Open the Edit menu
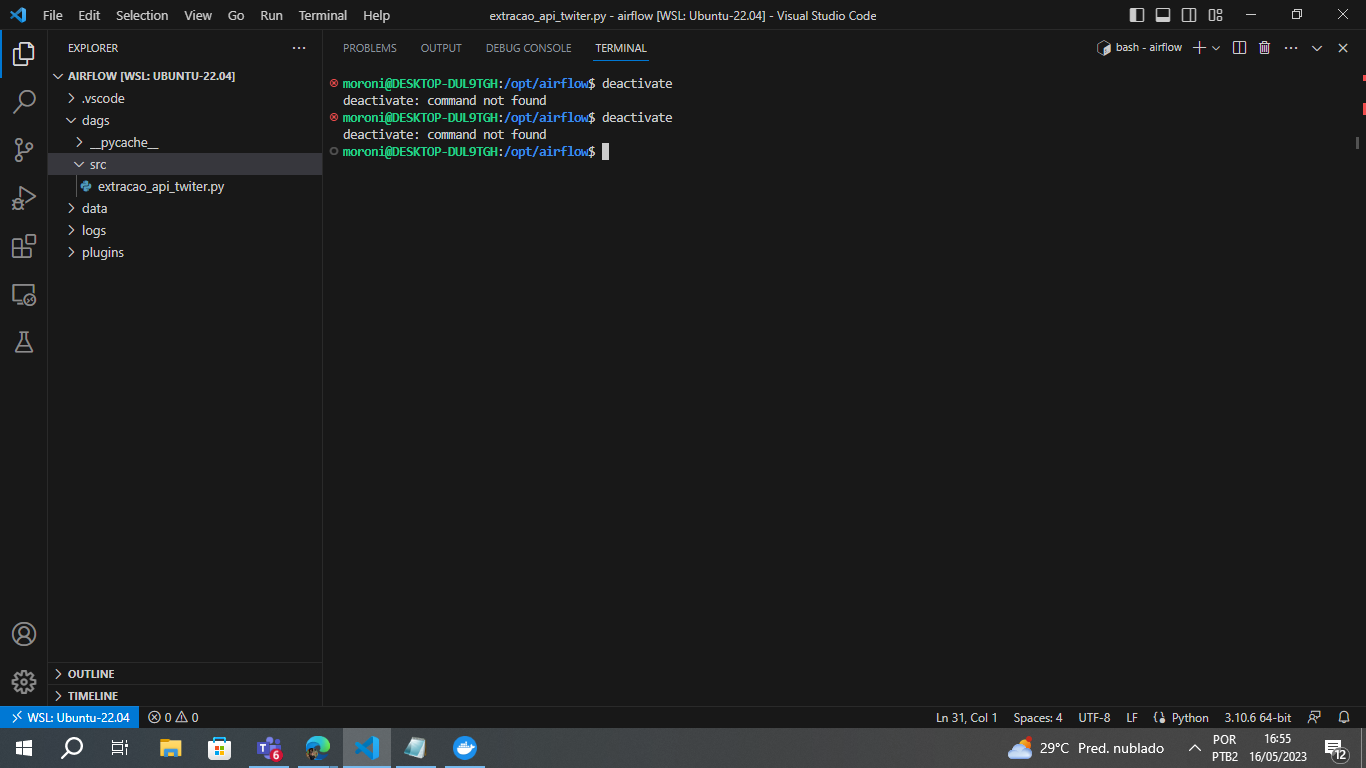Screen dimensions: 1366x768 tap(89, 15)
